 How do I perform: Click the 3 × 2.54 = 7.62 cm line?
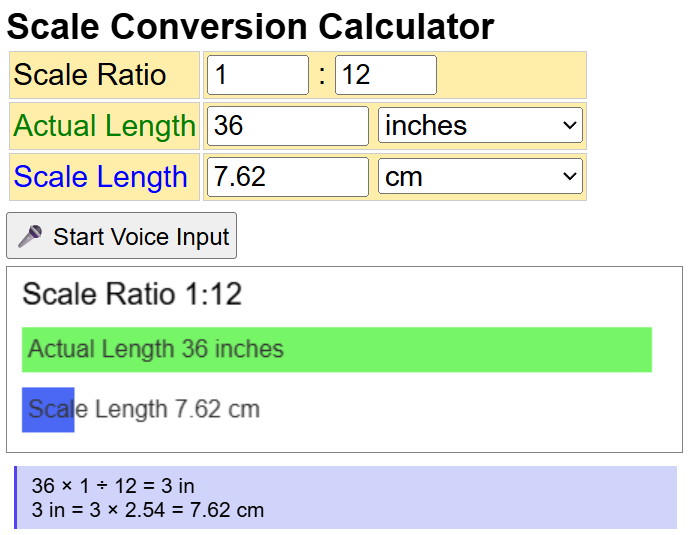(148, 510)
